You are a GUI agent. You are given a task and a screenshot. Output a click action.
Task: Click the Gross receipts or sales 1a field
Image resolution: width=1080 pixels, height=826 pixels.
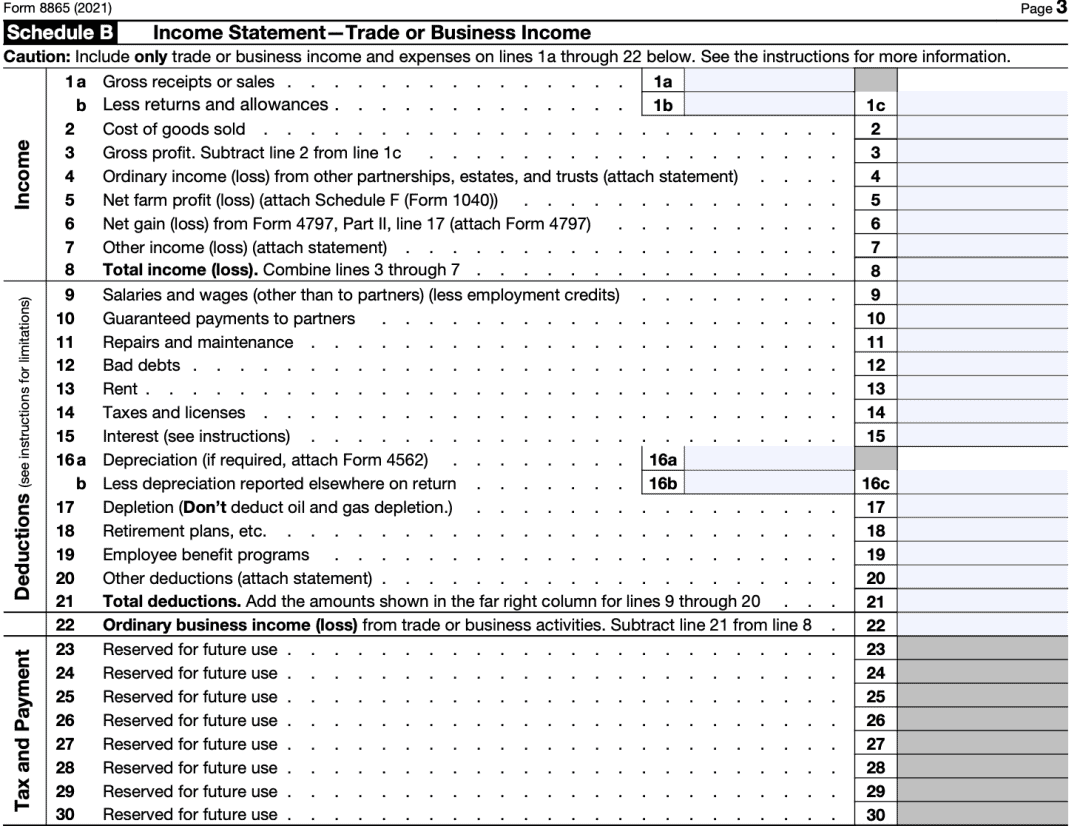tap(770, 80)
